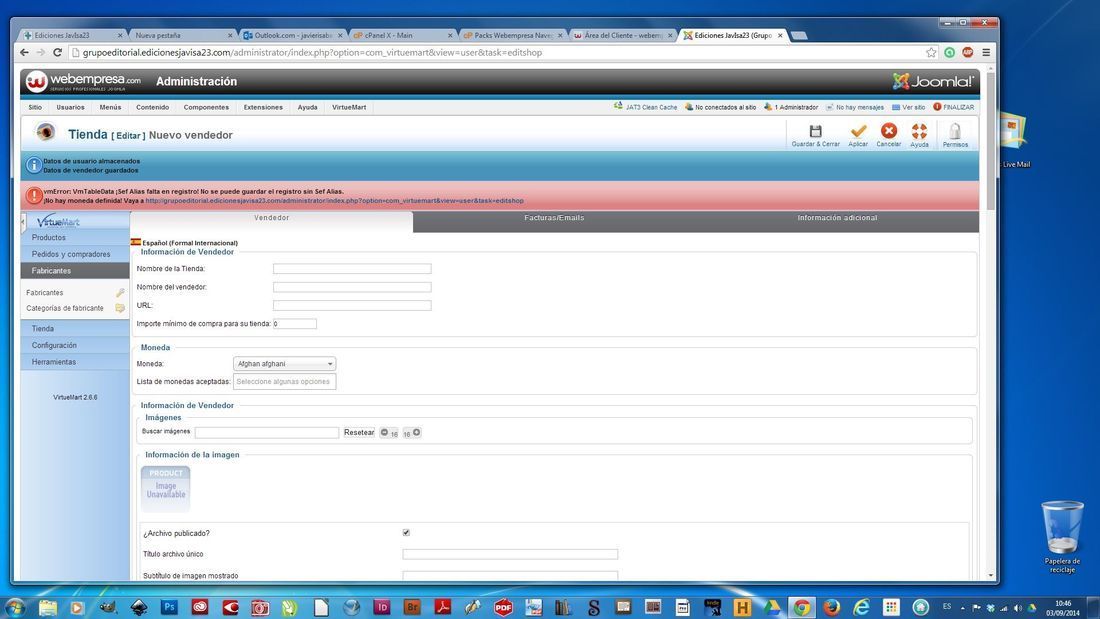Open the Ayuda menu in menu bar
This screenshot has width=1100, height=619.
click(x=307, y=107)
